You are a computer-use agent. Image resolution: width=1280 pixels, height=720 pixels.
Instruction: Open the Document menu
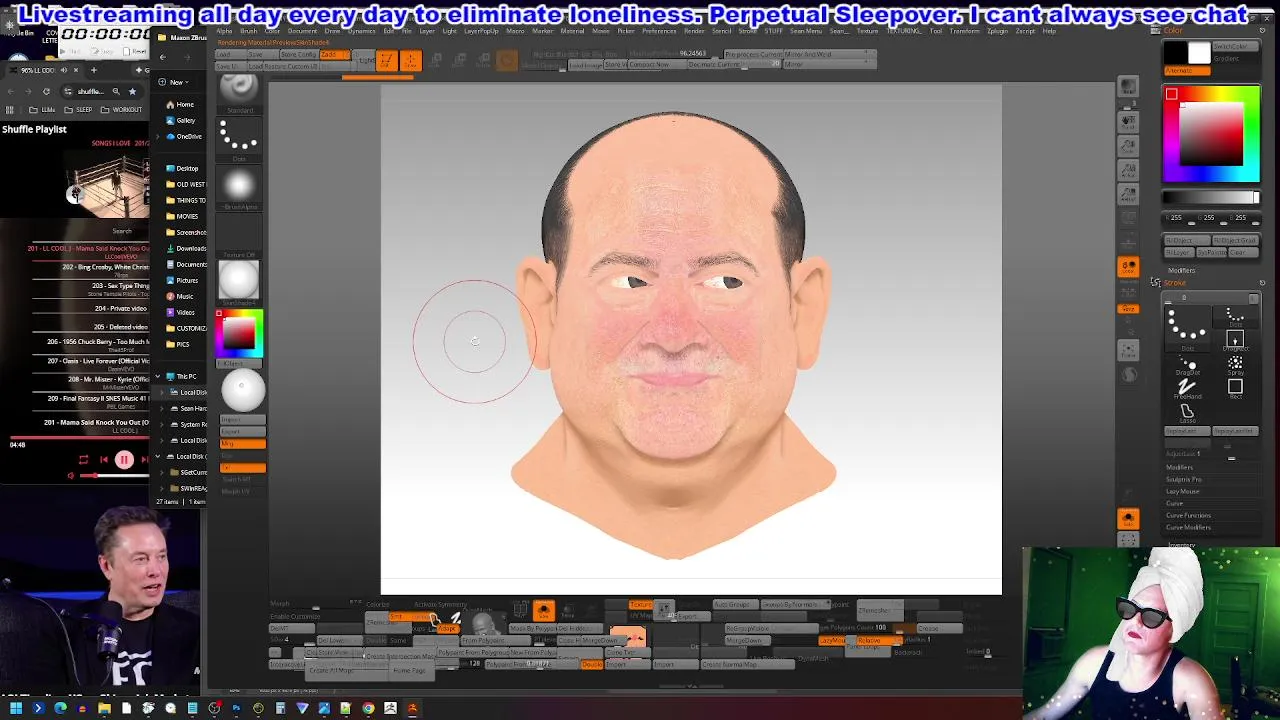[x=302, y=31]
